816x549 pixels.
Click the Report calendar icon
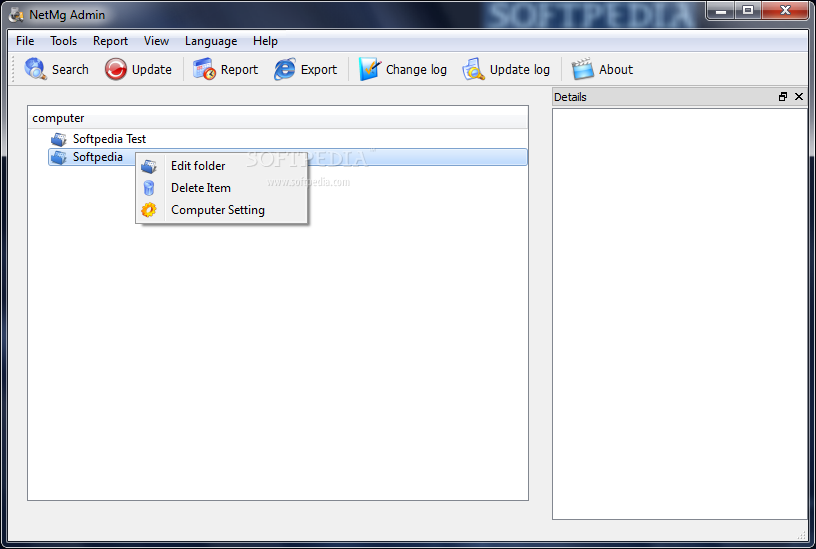point(204,69)
